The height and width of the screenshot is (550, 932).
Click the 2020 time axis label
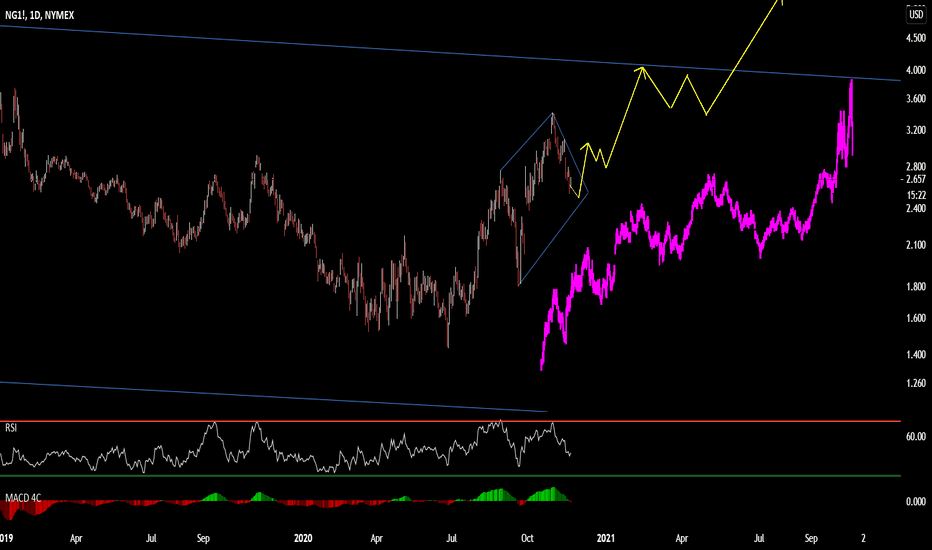[x=303, y=539]
